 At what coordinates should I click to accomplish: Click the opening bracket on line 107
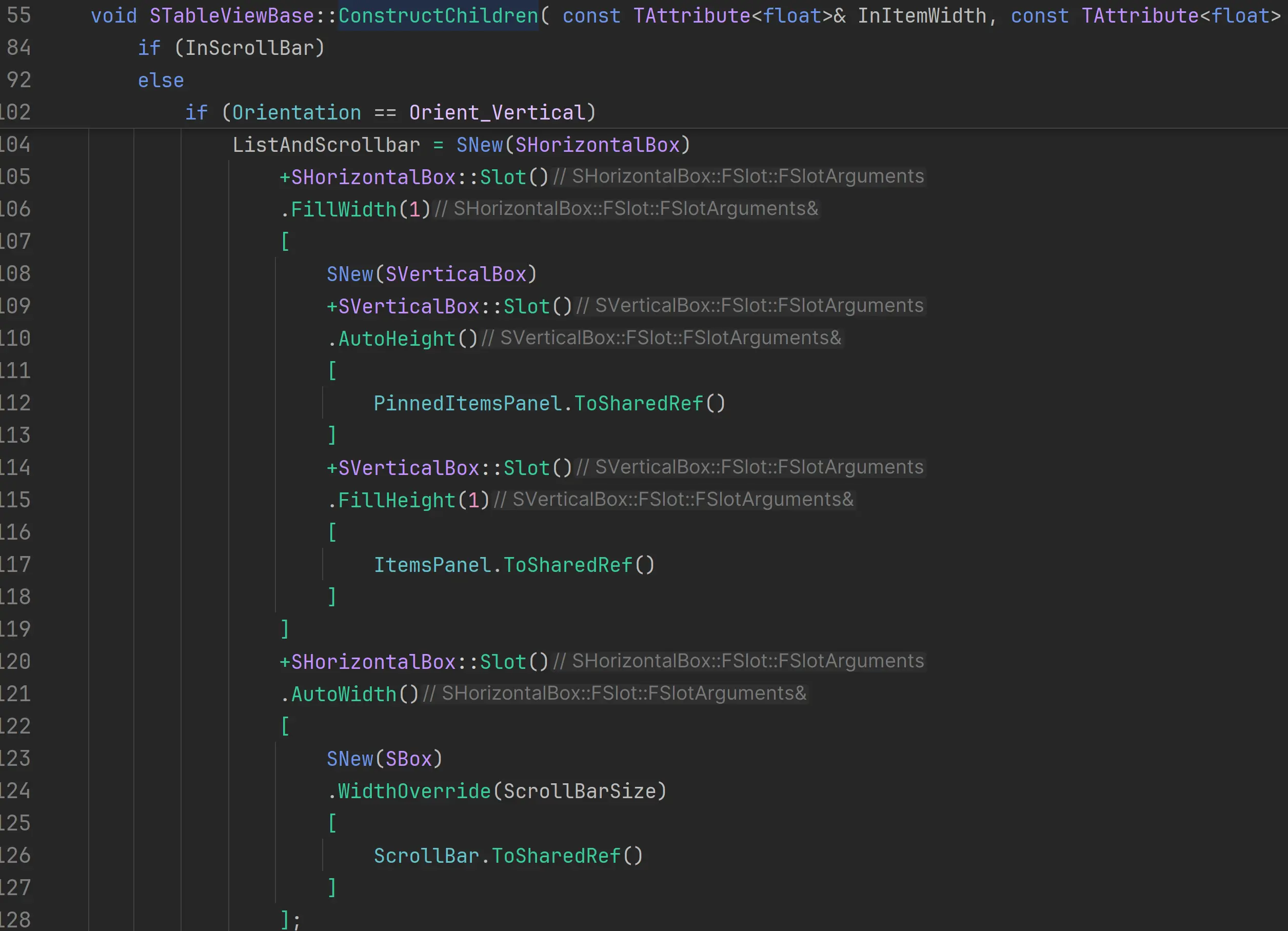pos(285,242)
